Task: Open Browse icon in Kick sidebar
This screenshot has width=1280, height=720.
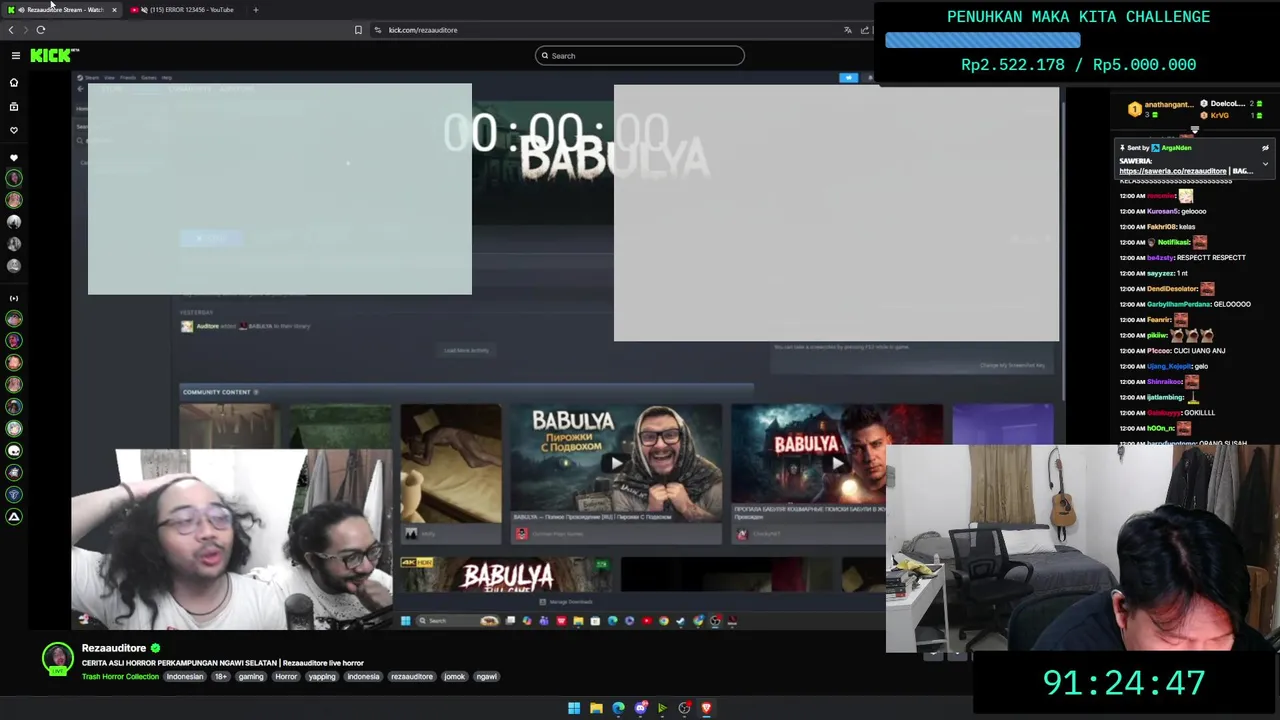Action: pyautogui.click(x=14, y=106)
